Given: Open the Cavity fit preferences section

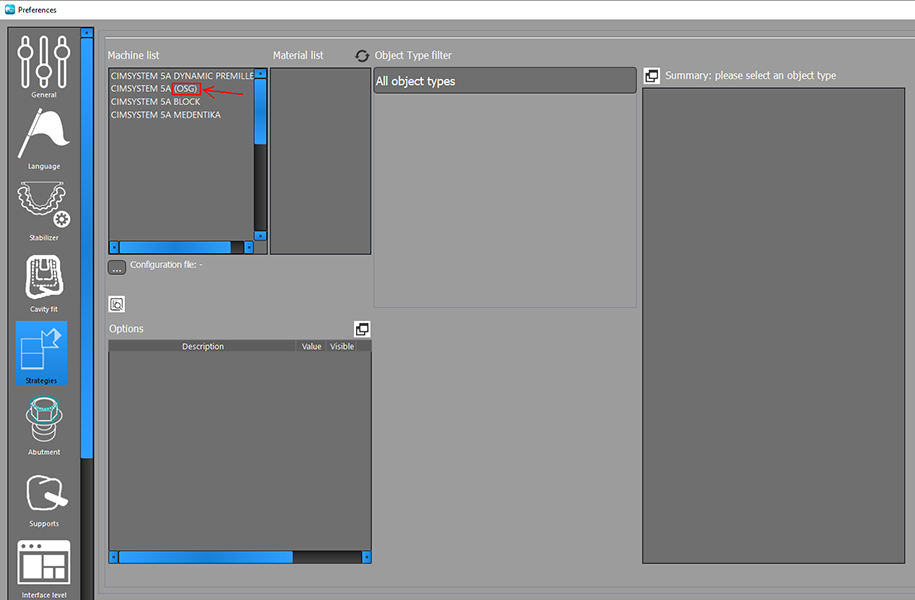Looking at the screenshot, I should point(44,283).
